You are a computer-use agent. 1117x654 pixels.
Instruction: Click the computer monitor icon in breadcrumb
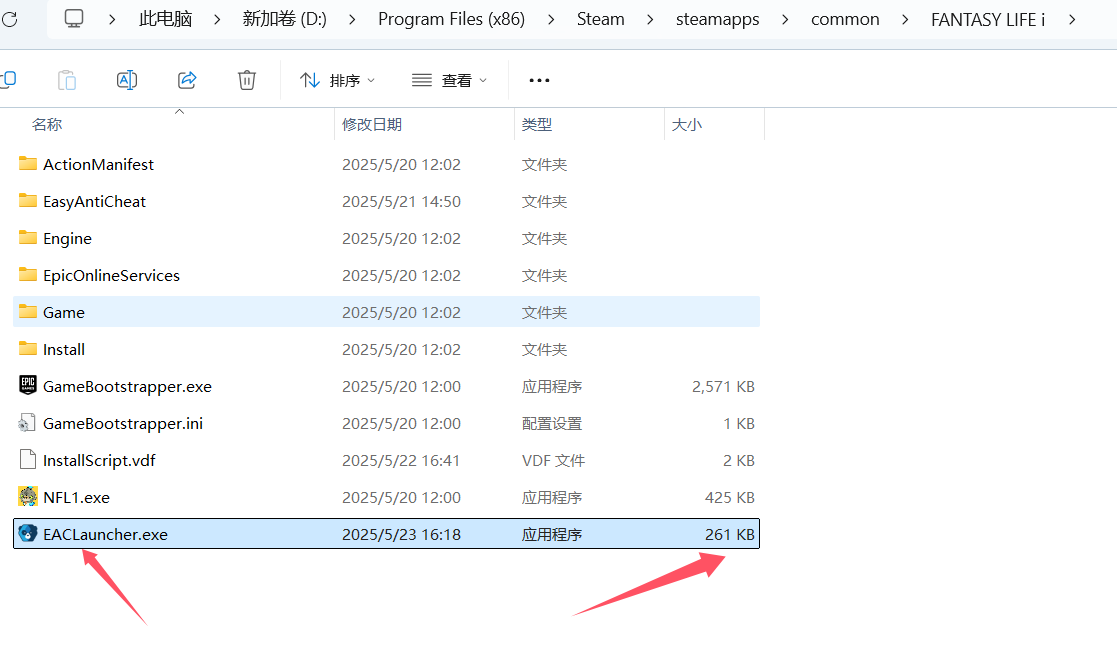tap(74, 19)
